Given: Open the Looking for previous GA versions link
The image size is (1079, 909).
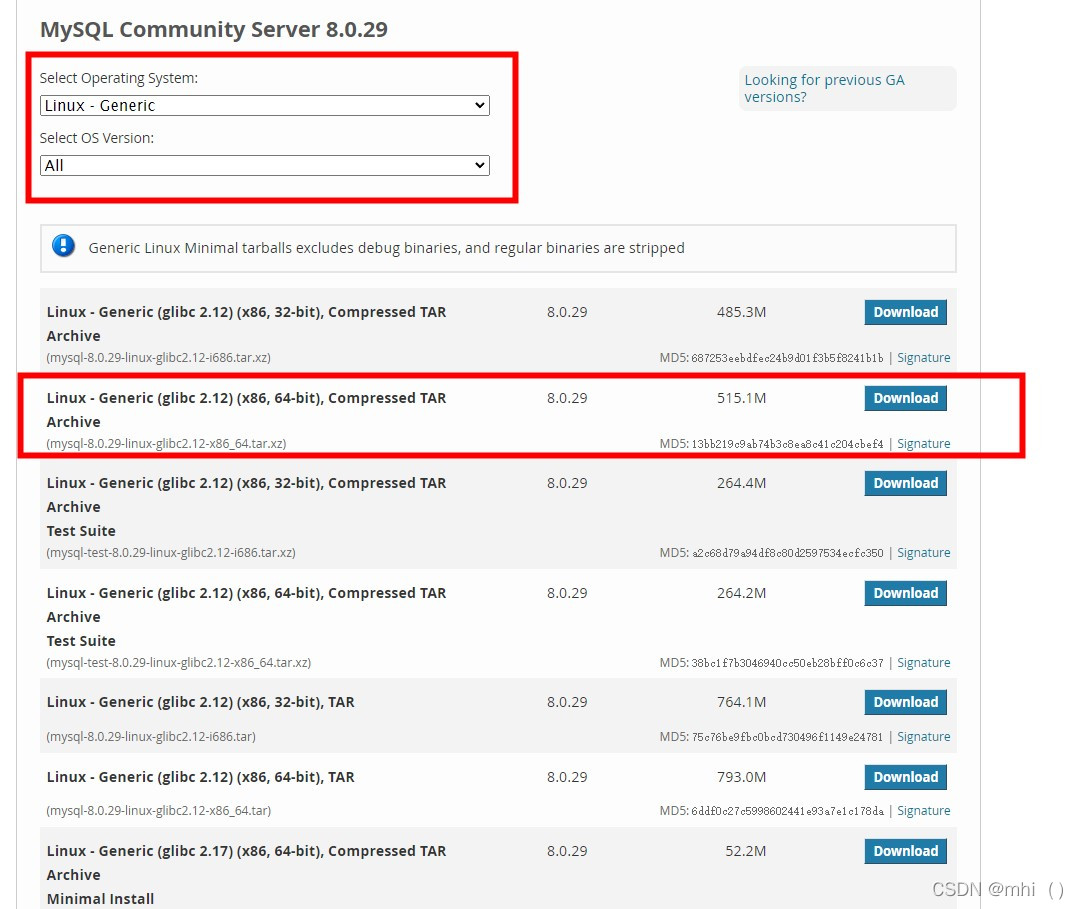Looking at the screenshot, I should point(824,88).
